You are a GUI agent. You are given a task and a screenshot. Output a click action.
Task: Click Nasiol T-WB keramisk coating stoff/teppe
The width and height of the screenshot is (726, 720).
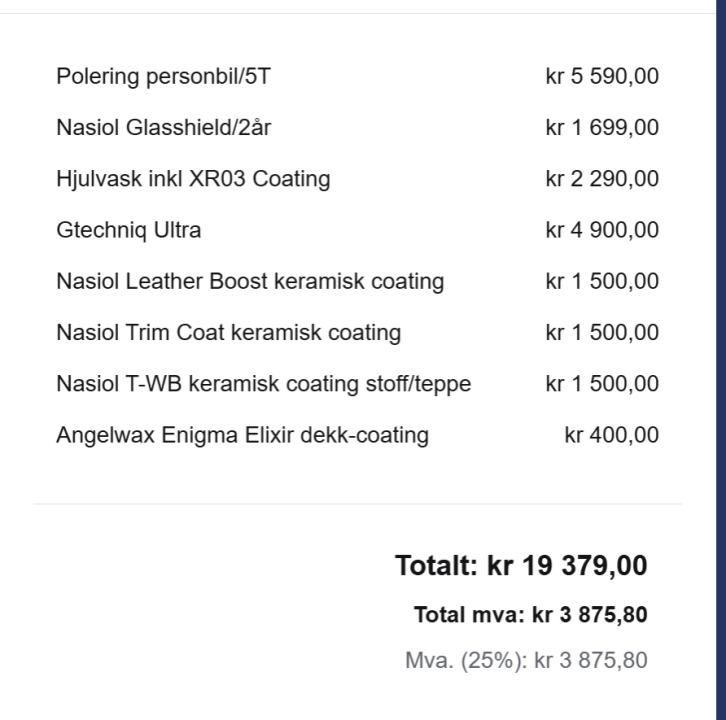point(264,384)
